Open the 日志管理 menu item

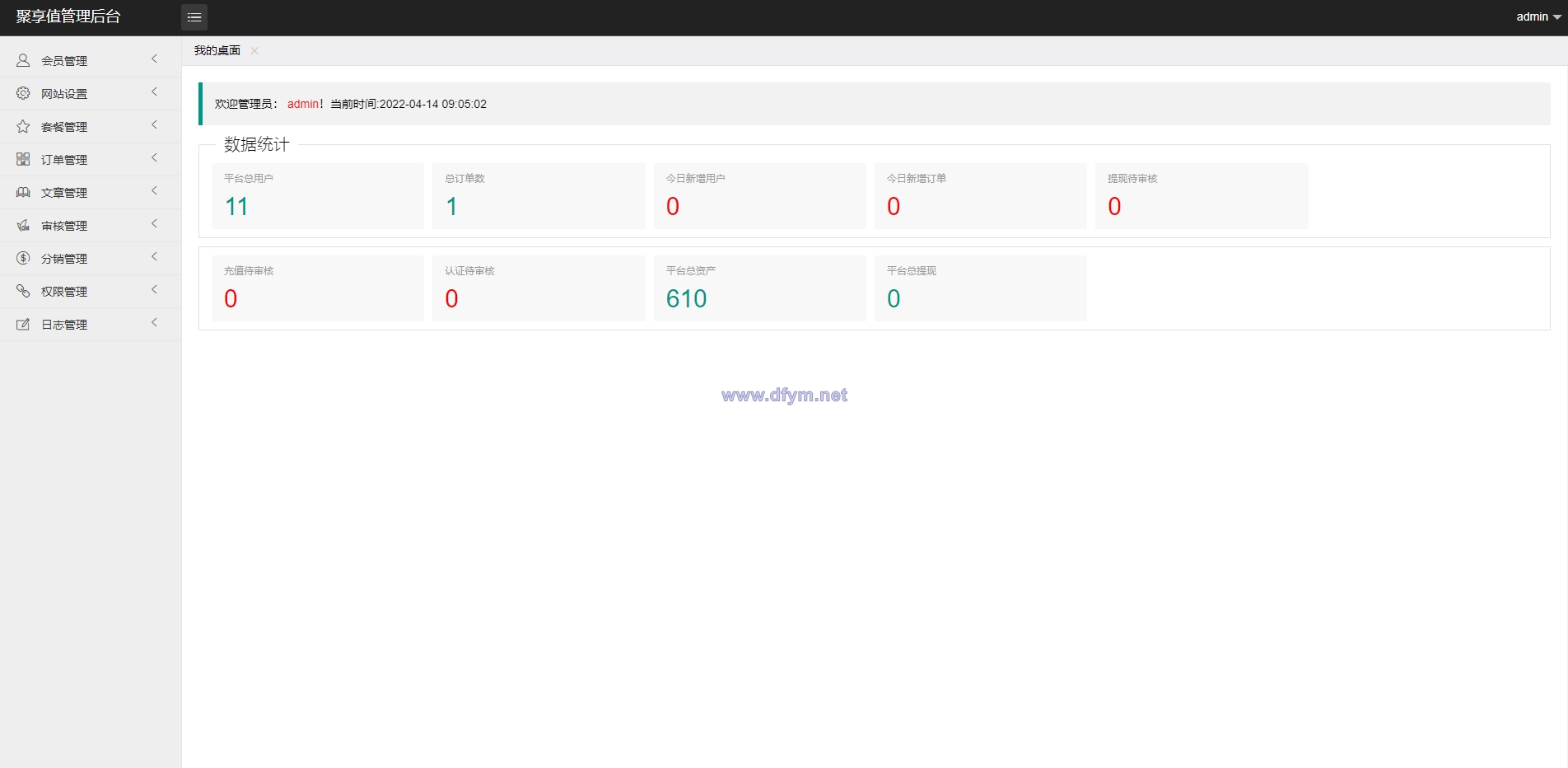91,324
